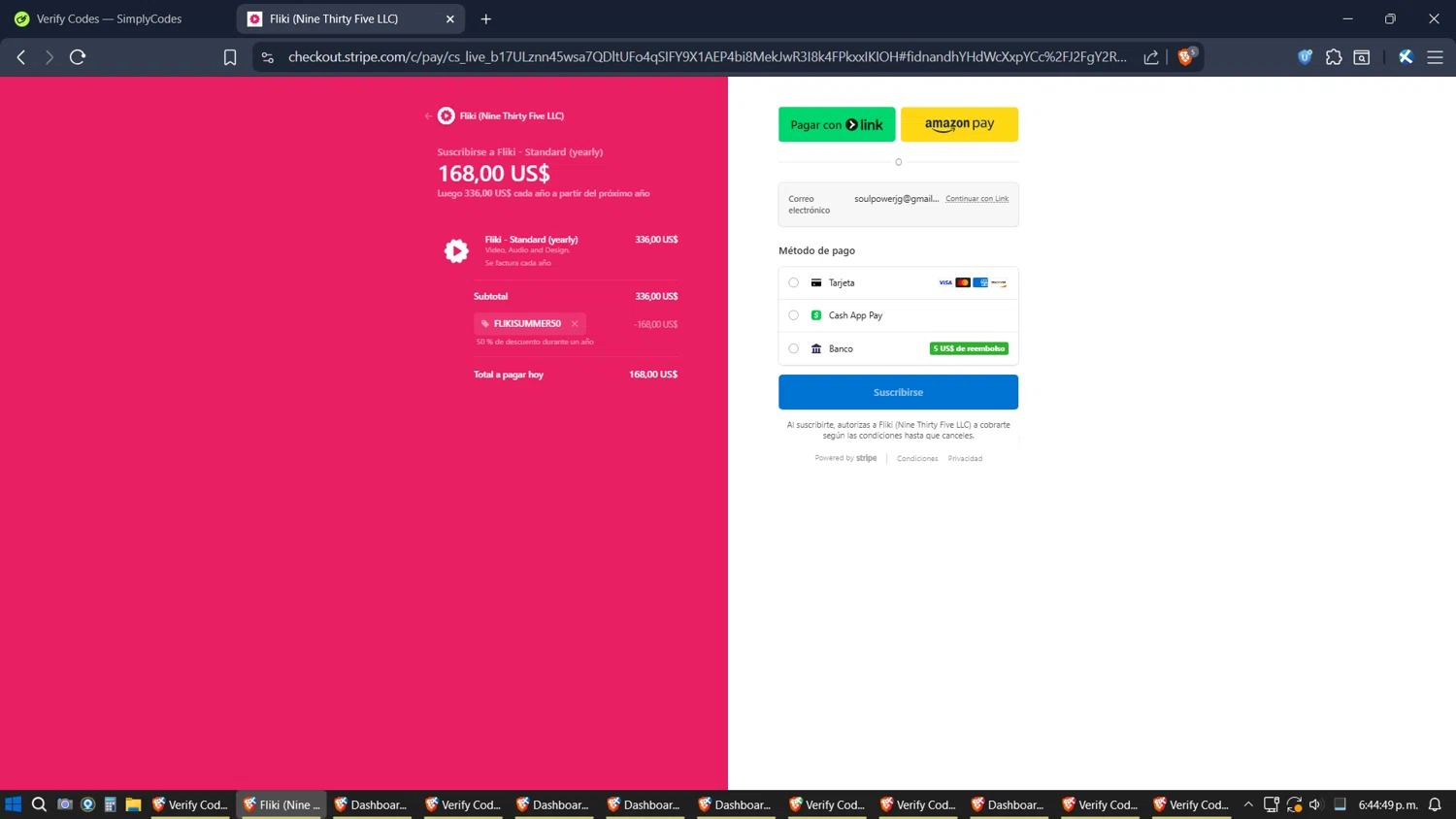Select the Cash App Pay radio button

pos(794,315)
